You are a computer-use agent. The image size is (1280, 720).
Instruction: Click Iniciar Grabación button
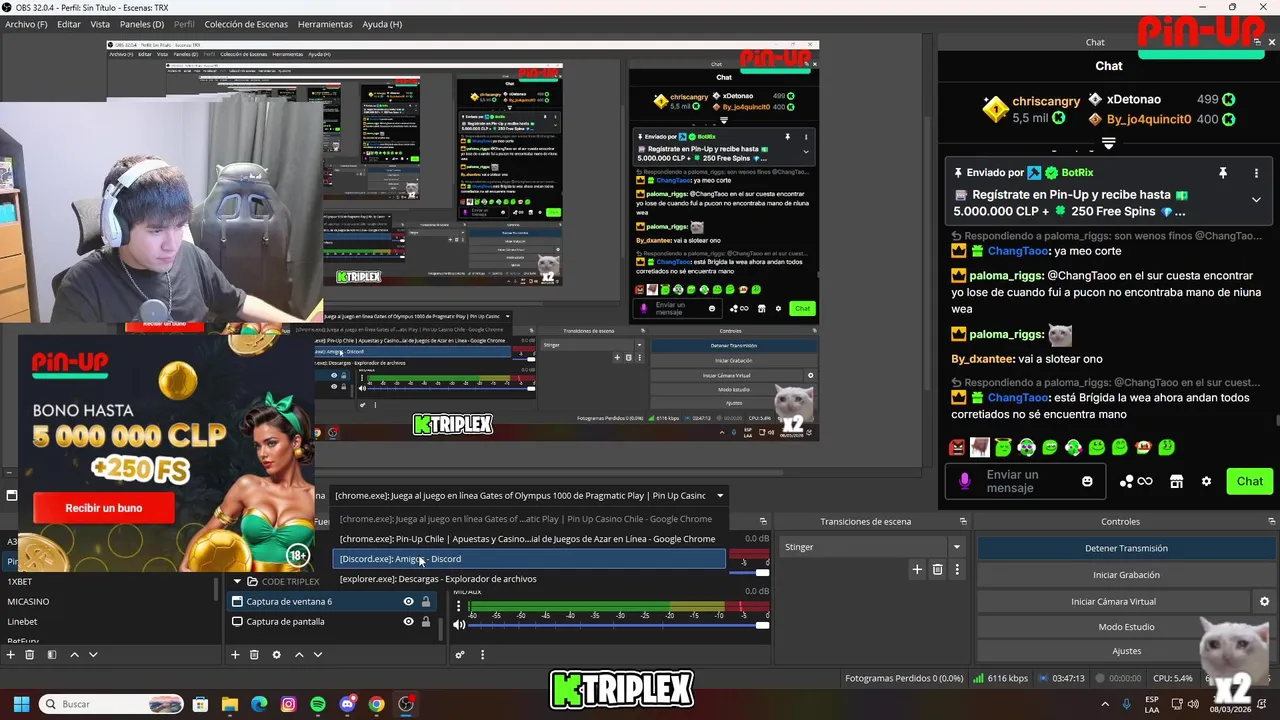pyautogui.click(x=1126, y=575)
